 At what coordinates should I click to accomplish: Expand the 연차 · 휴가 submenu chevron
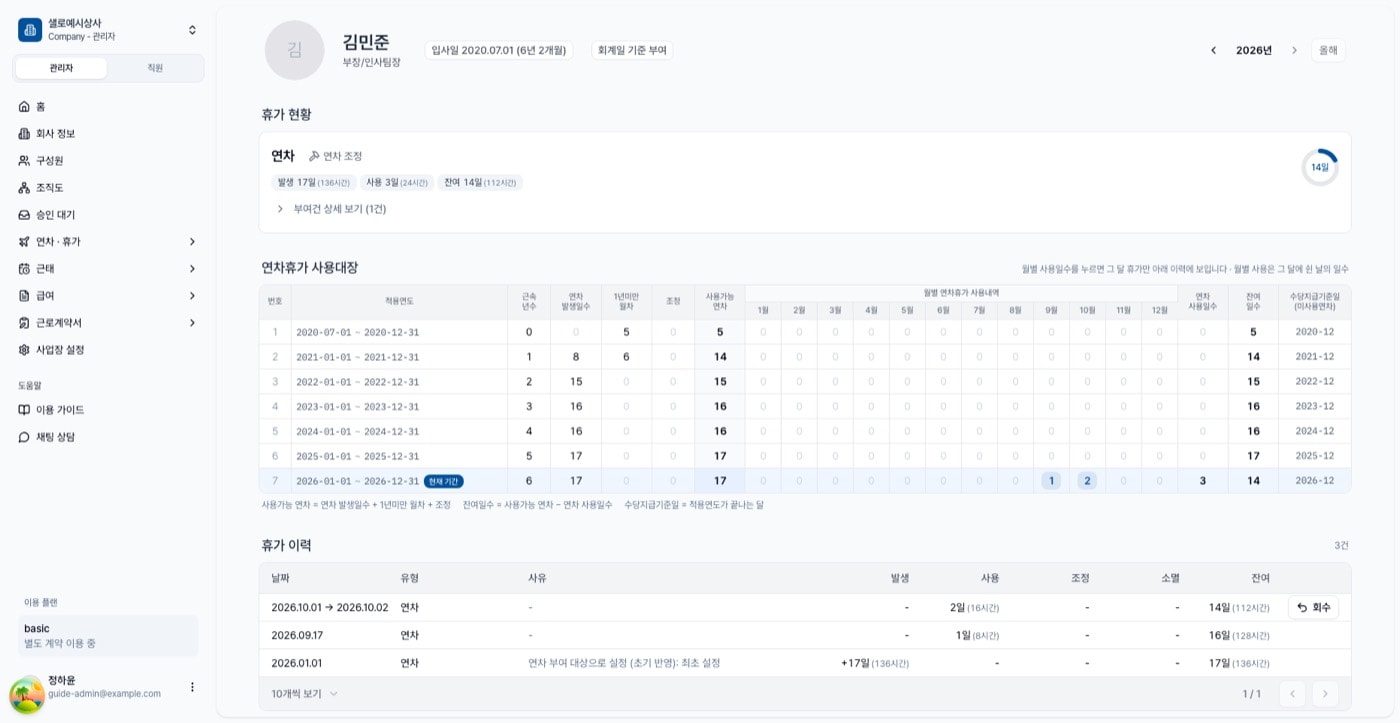pyautogui.click(x=192, y=241)
